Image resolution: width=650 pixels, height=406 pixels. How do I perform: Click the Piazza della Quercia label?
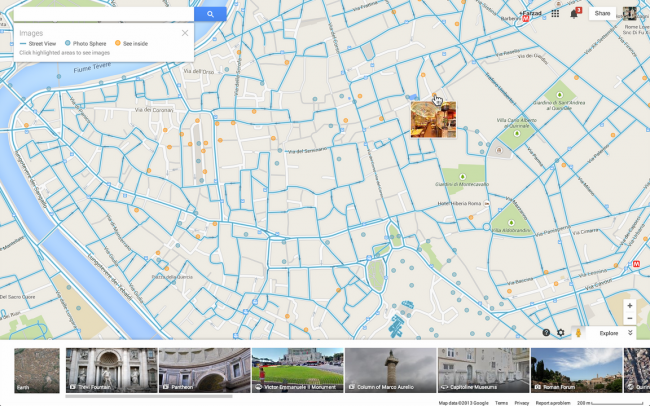pyautogui.click(x=172, y=277)
